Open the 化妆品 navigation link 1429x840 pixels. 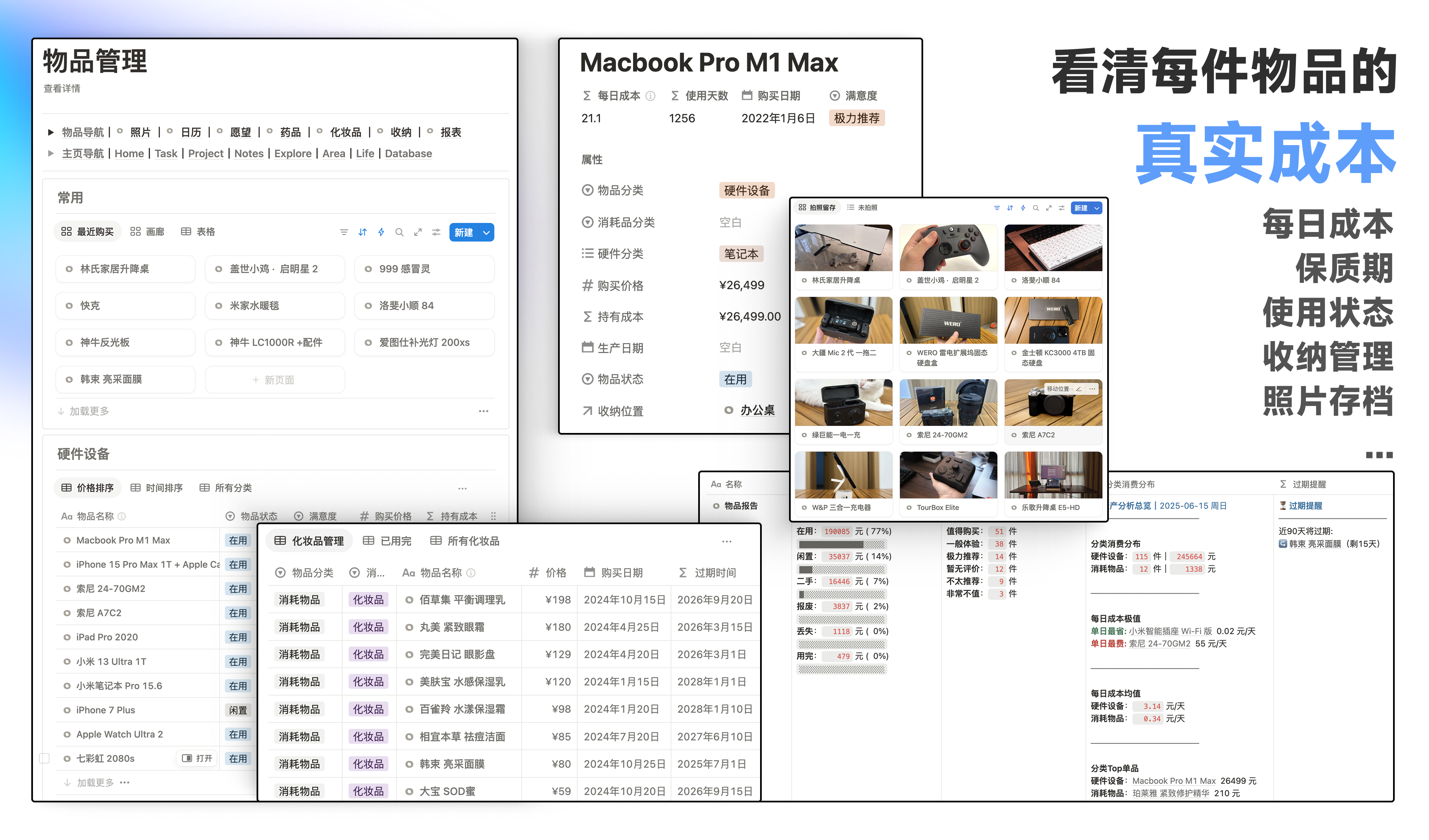pos(346,133)
